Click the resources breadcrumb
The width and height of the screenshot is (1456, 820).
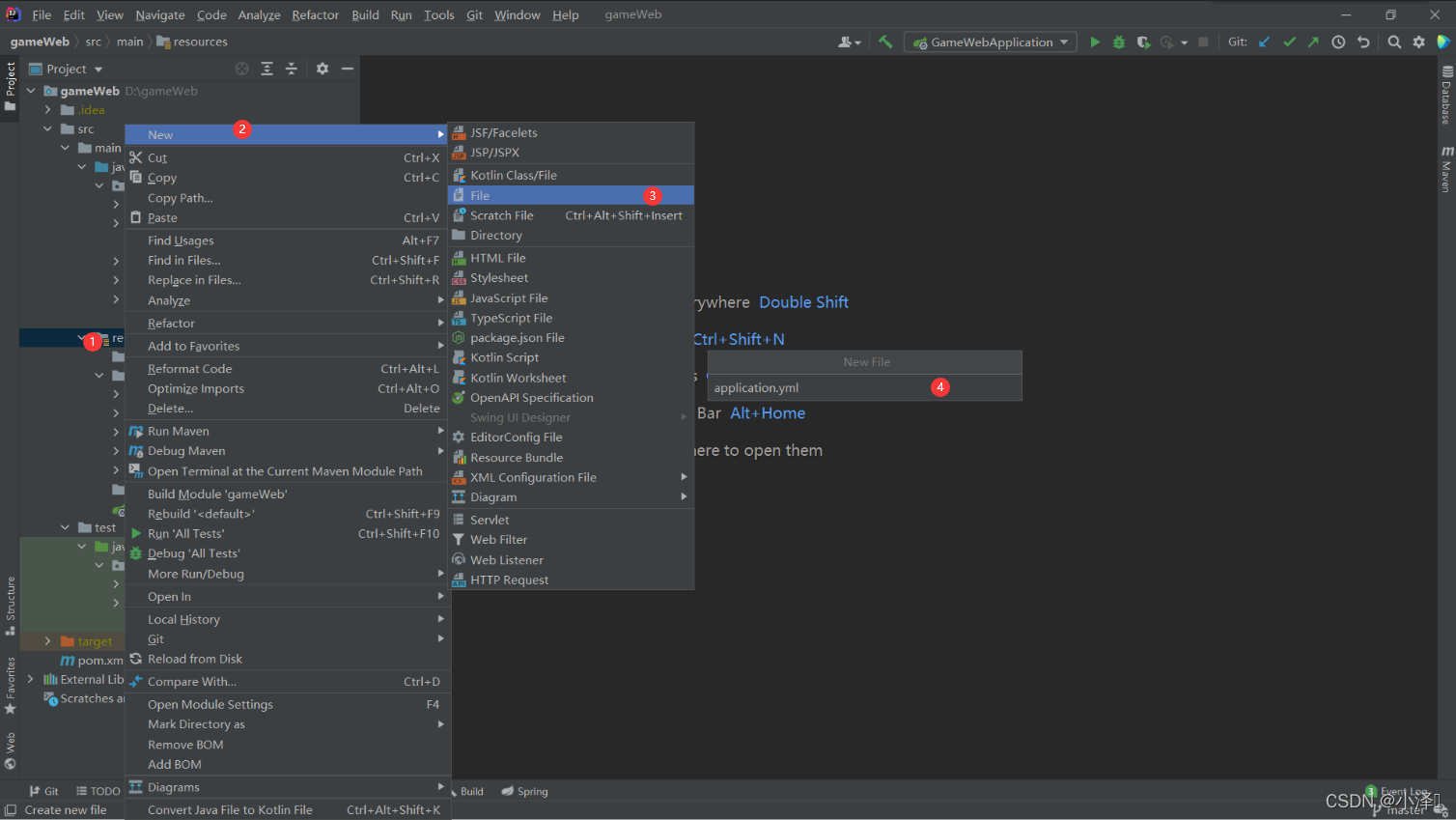point(192,42)
